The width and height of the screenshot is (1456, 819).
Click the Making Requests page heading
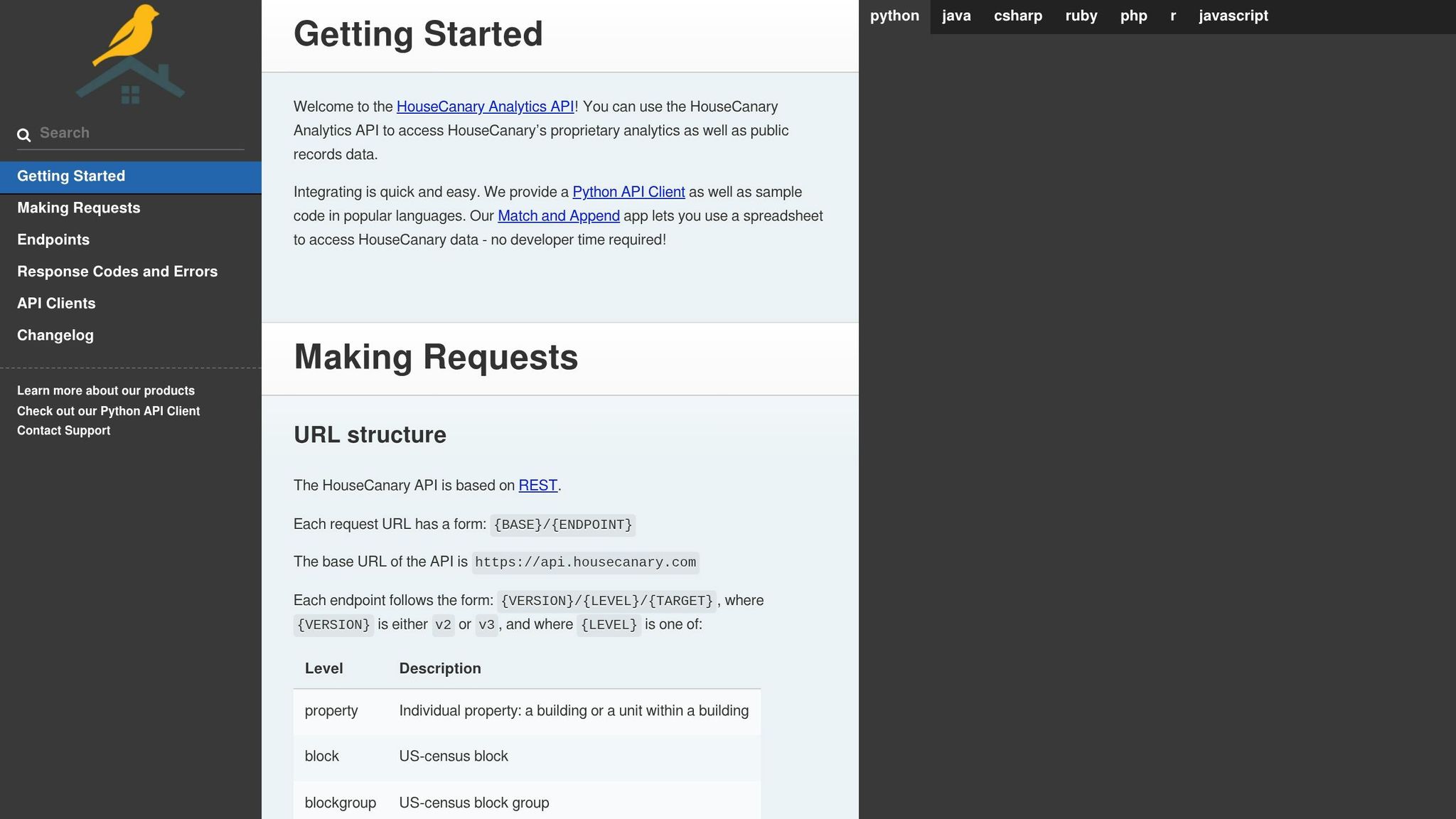436,357
